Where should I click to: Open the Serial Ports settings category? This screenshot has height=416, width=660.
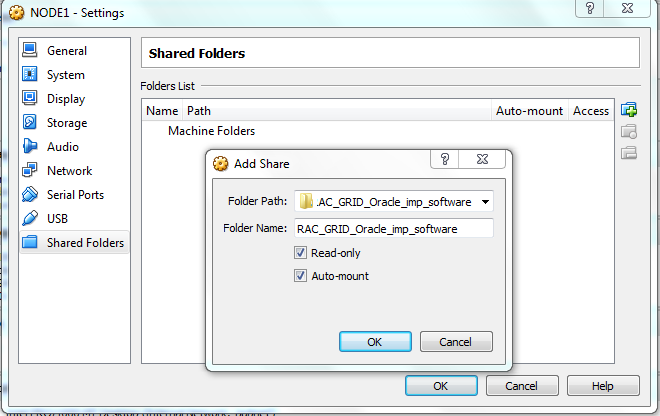[x=75, y=195]
